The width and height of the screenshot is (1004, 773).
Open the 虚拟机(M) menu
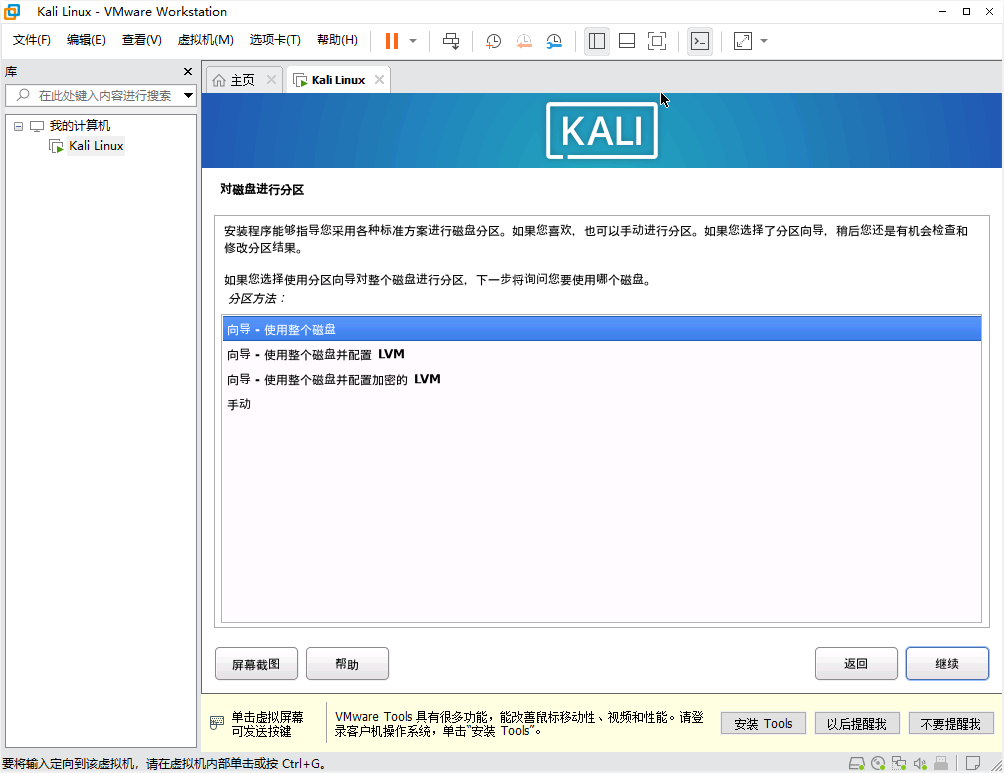tap(205, 40)
